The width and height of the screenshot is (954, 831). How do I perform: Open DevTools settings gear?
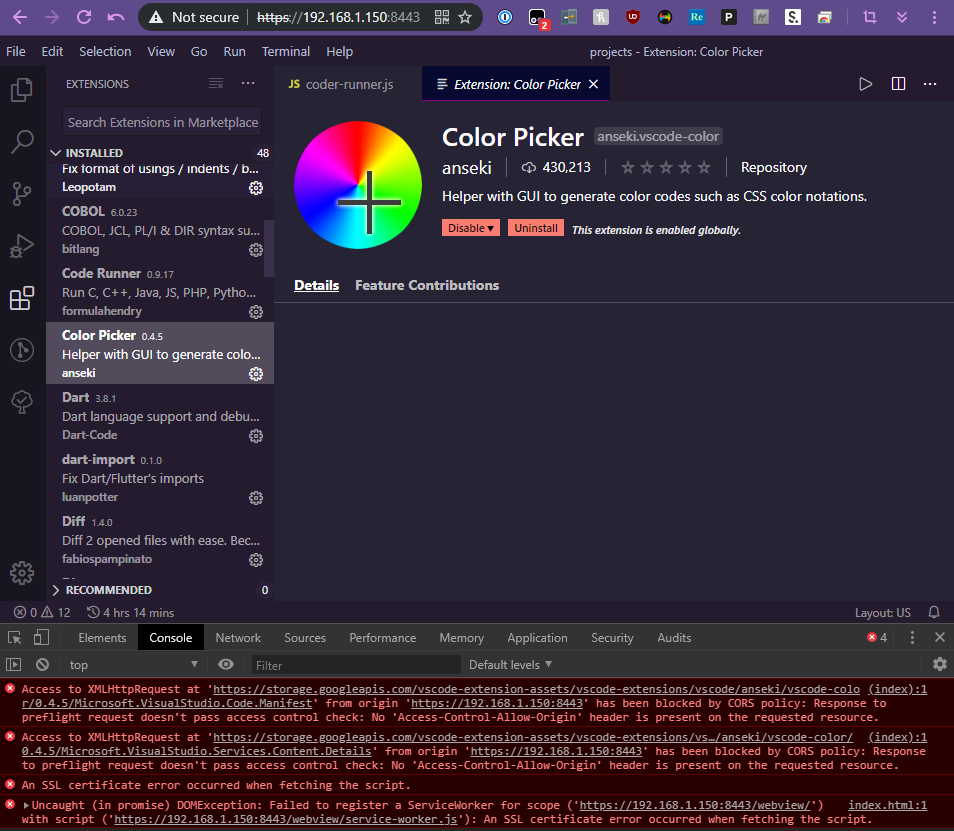[x=939, y=664]
